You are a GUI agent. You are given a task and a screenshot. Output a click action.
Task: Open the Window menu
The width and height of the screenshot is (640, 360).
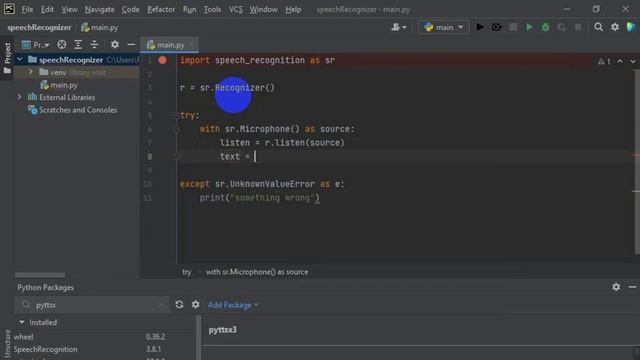(x=264, y=9)
